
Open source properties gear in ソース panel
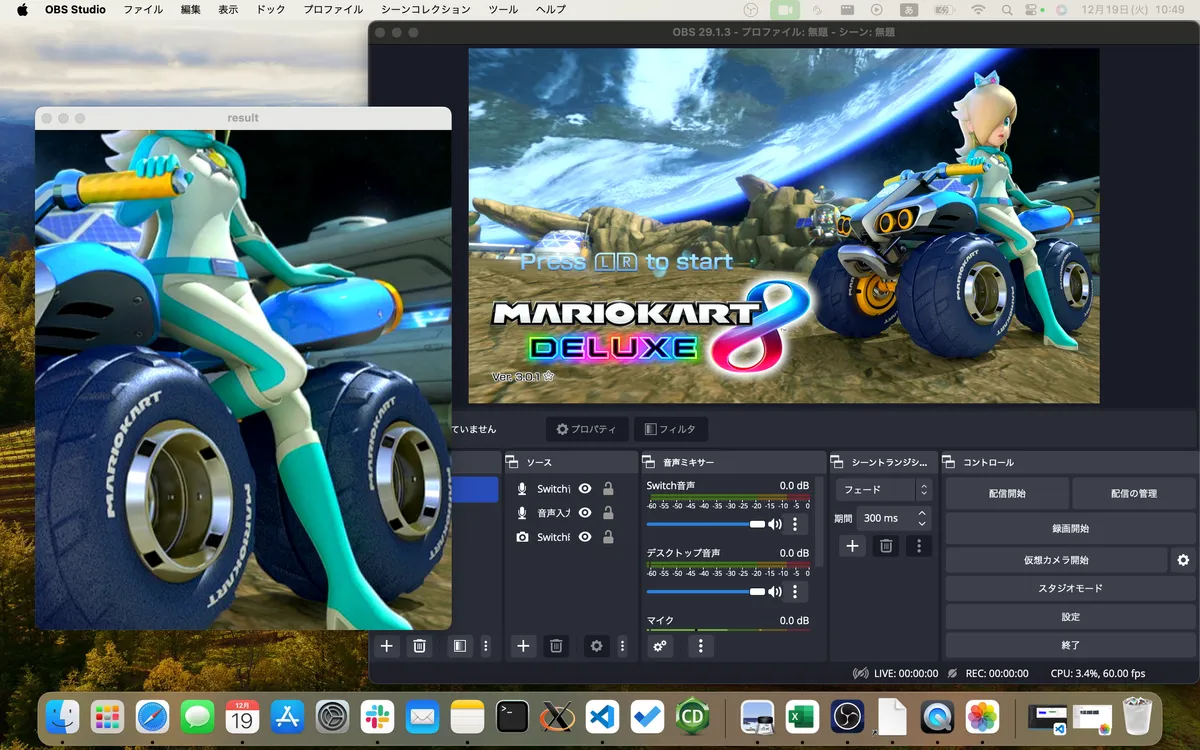click(x=597, y=646)
